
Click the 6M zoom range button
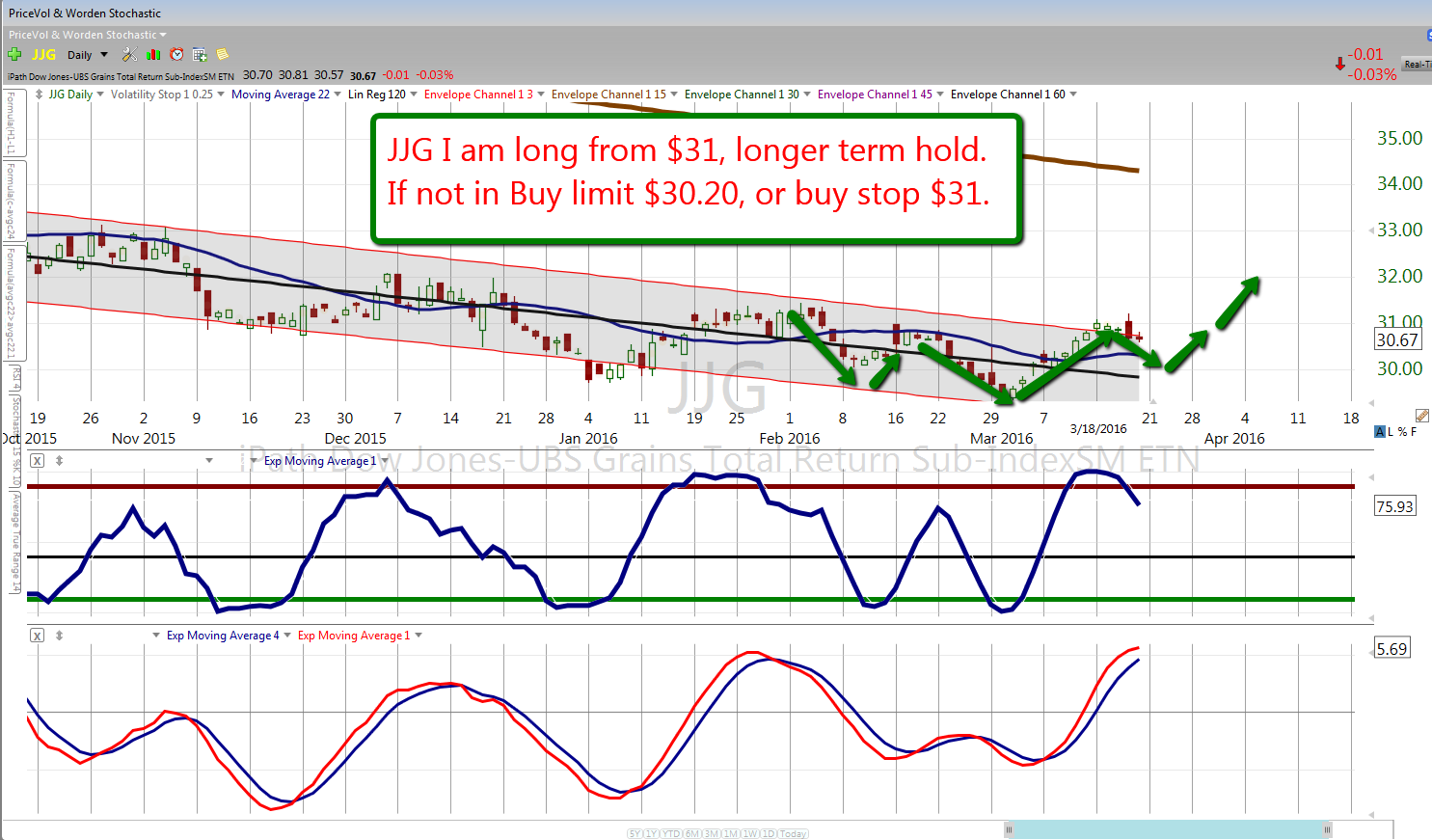pos(692,833)
